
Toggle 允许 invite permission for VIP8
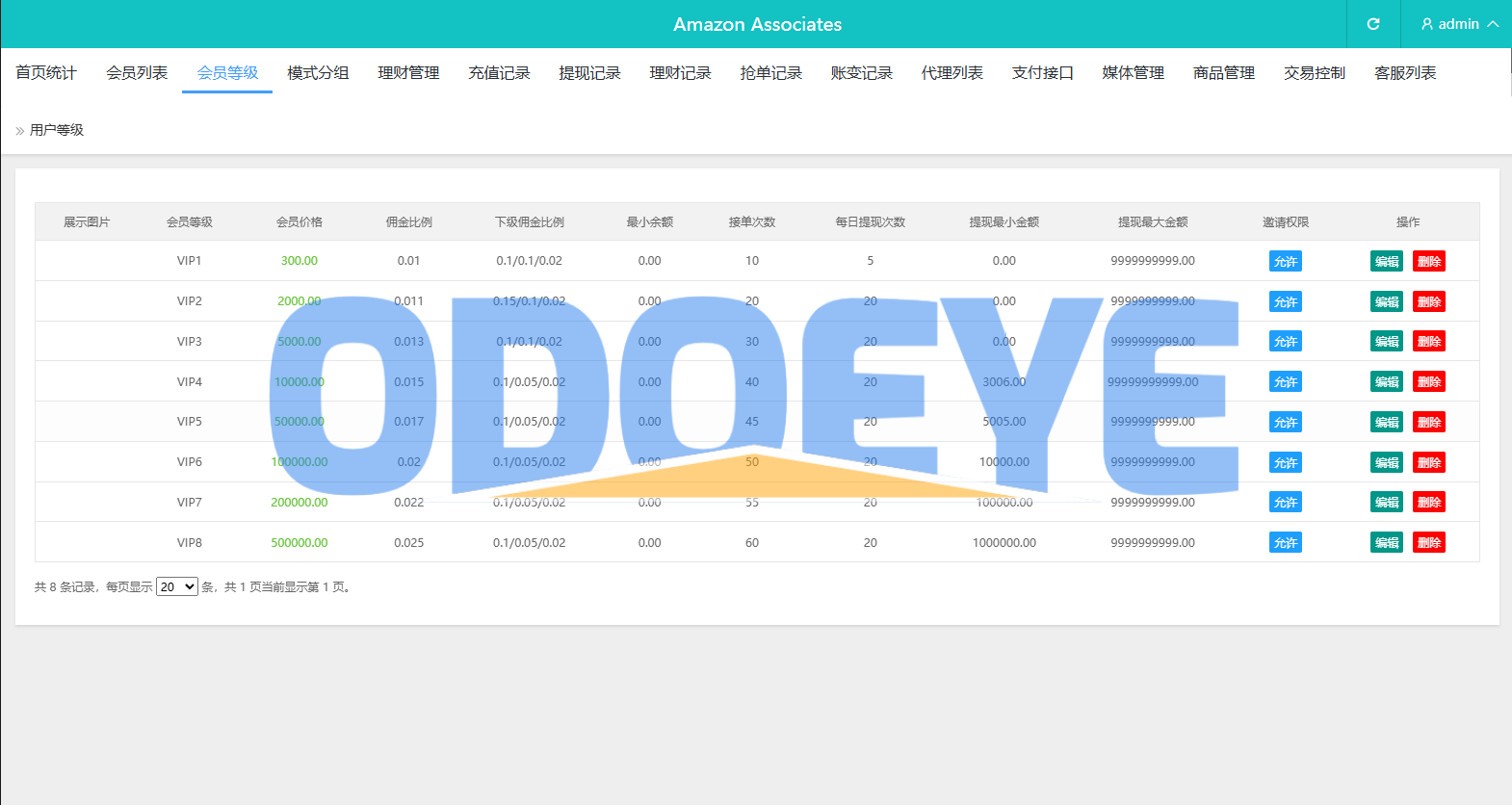1285,543
